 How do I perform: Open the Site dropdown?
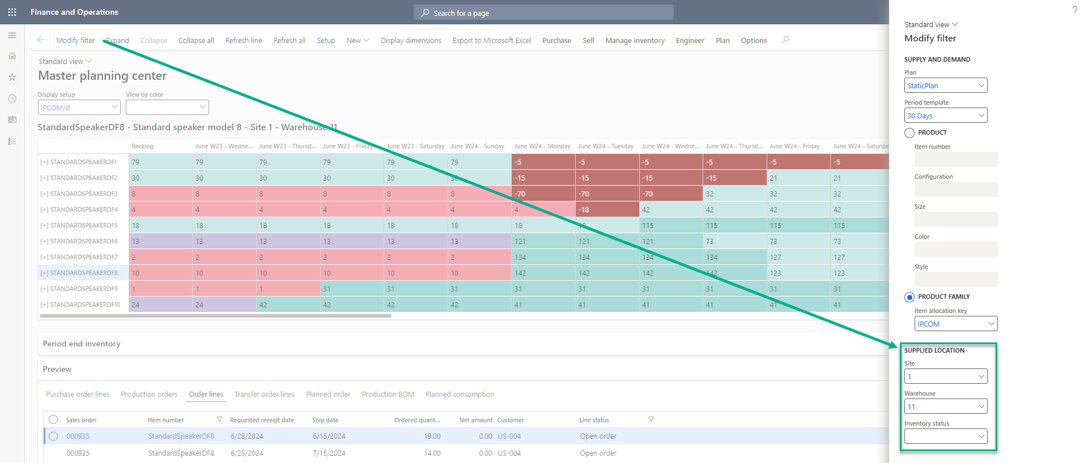click(946, 376)
